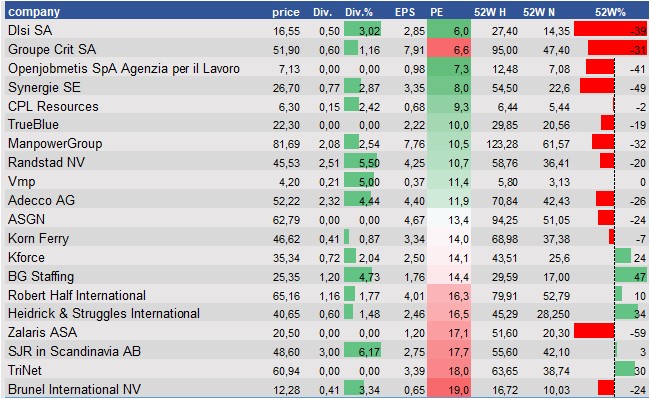650x399 pixels.
Task: Select the EPS column header
Action: 405,12
